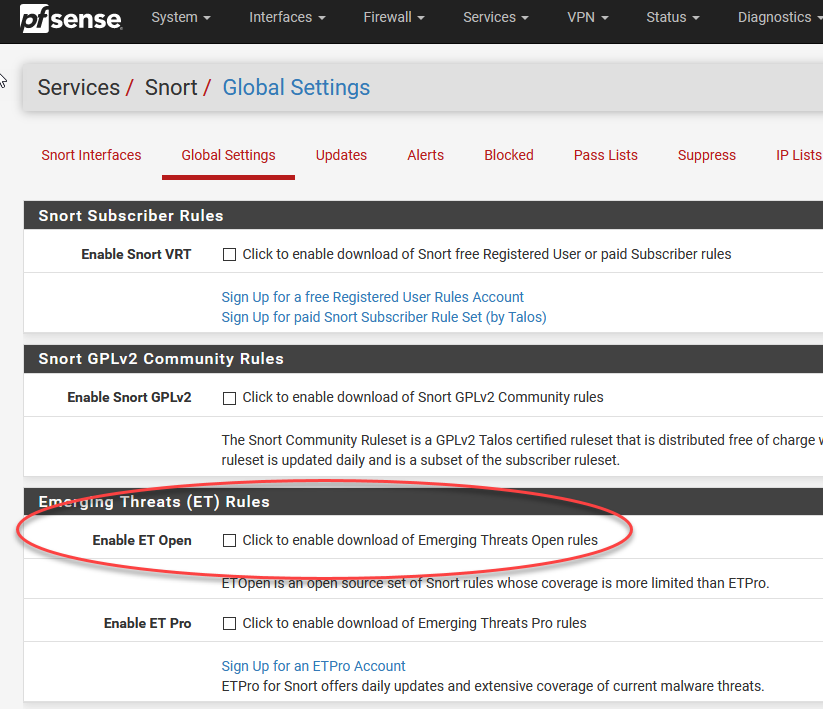Open the VPN menu
Viewport: 823px width, 709px height.
pyautogui.click(x=587, y=17)
